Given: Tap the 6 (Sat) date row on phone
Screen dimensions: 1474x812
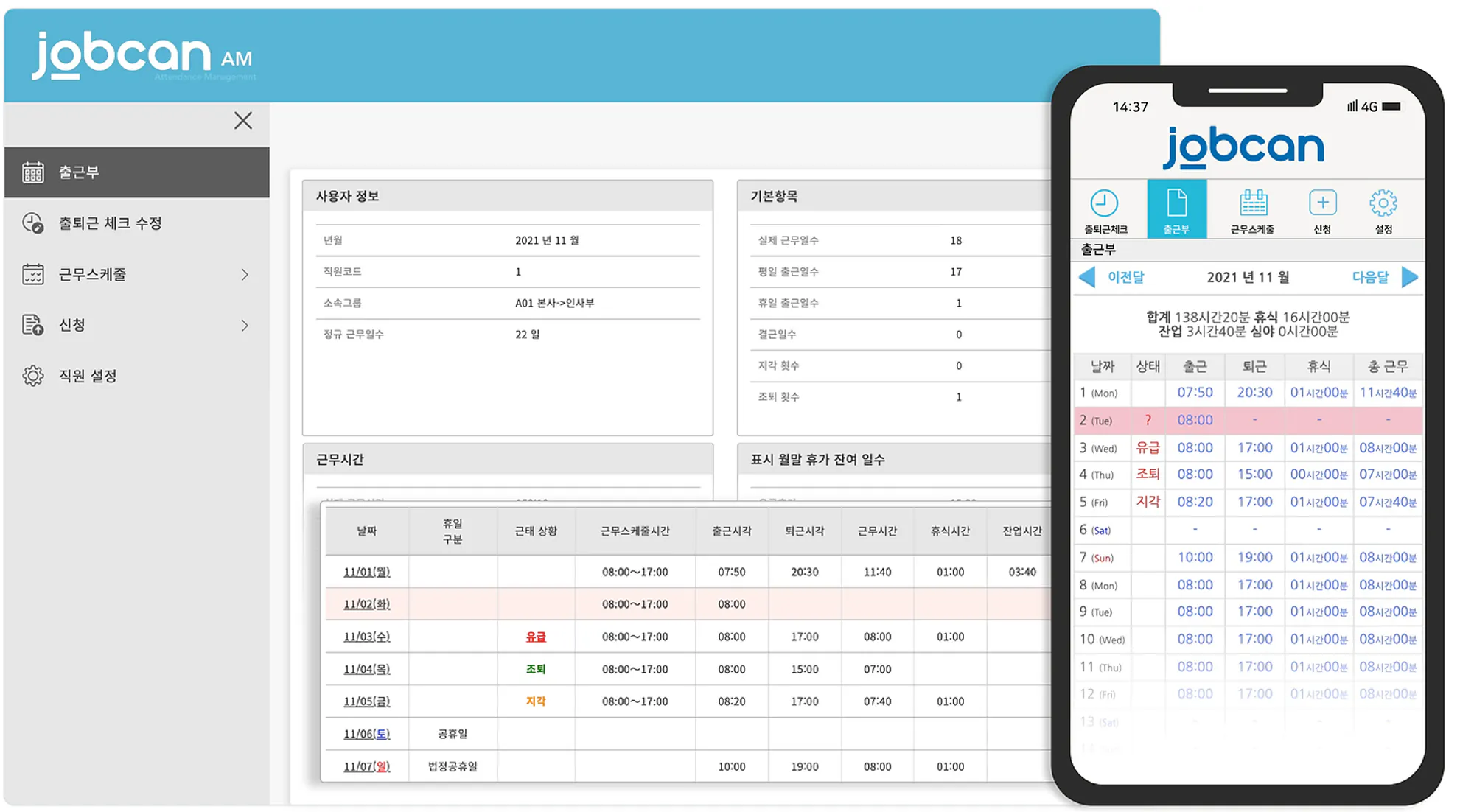Looking at the screenshot, I should point(1248,530).
